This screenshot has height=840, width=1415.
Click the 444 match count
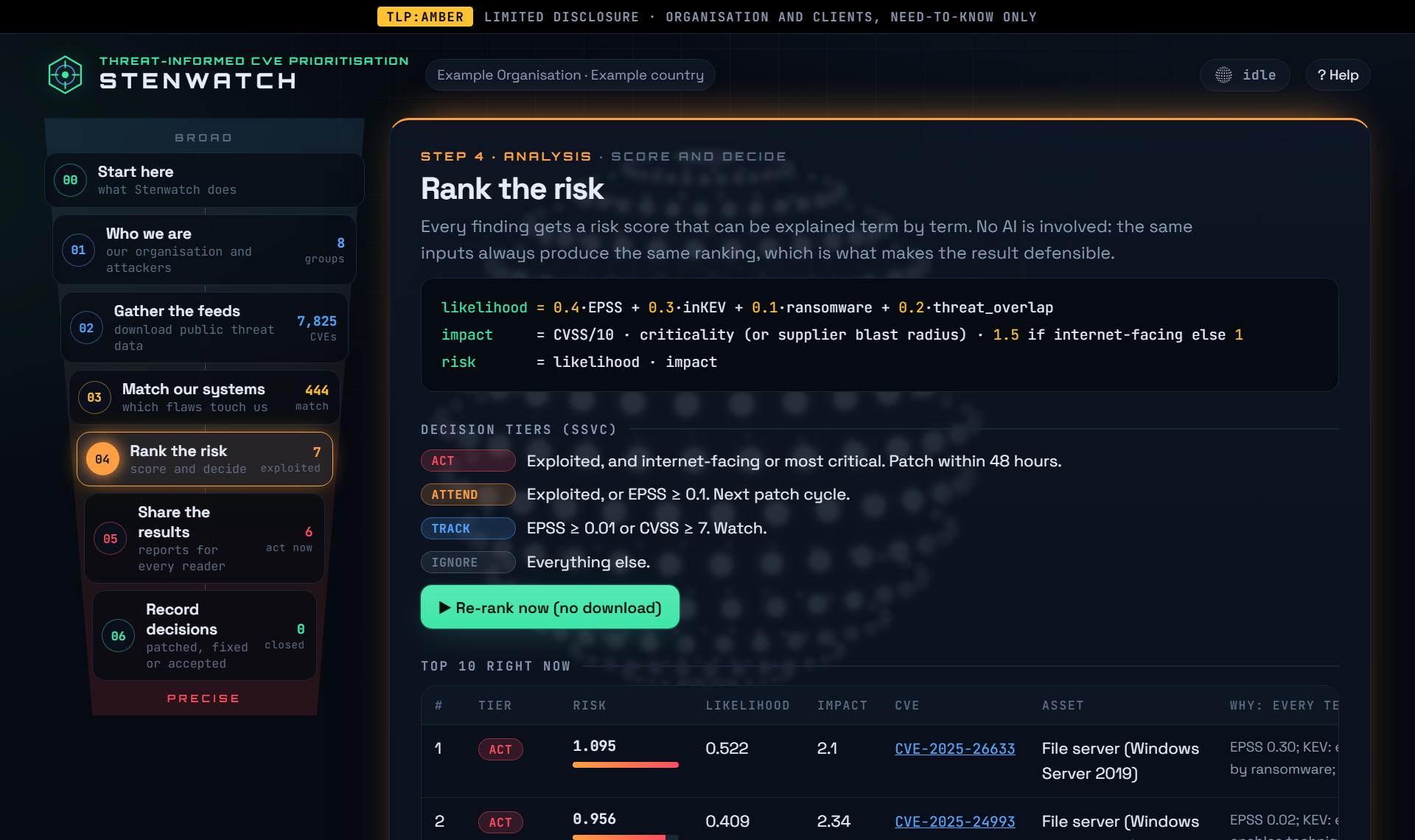[314, 397]
